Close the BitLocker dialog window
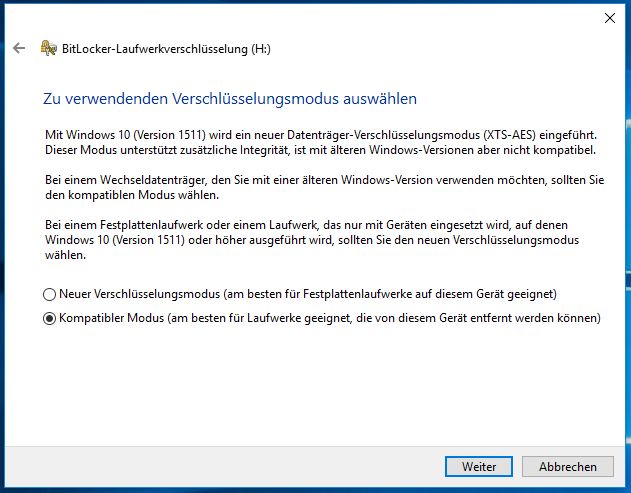This screenshot has width=631, height=493. (x=610, y=18)
